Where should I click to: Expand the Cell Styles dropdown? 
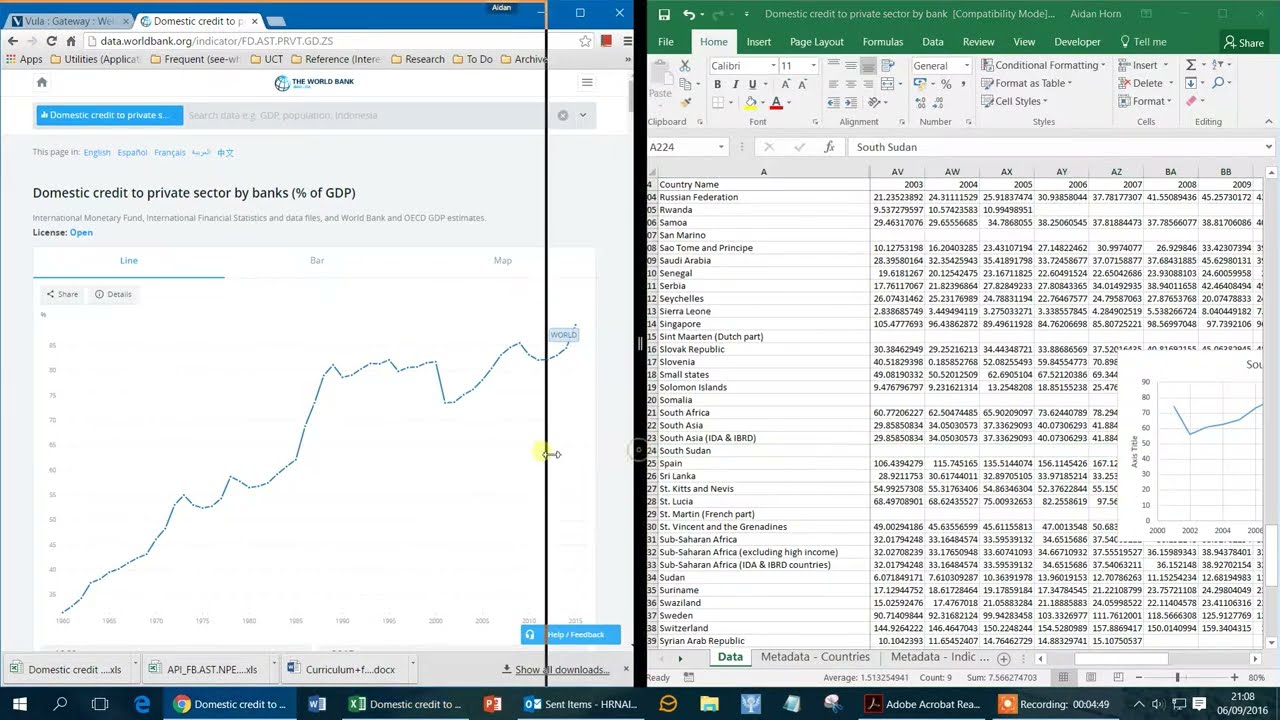1047,102
